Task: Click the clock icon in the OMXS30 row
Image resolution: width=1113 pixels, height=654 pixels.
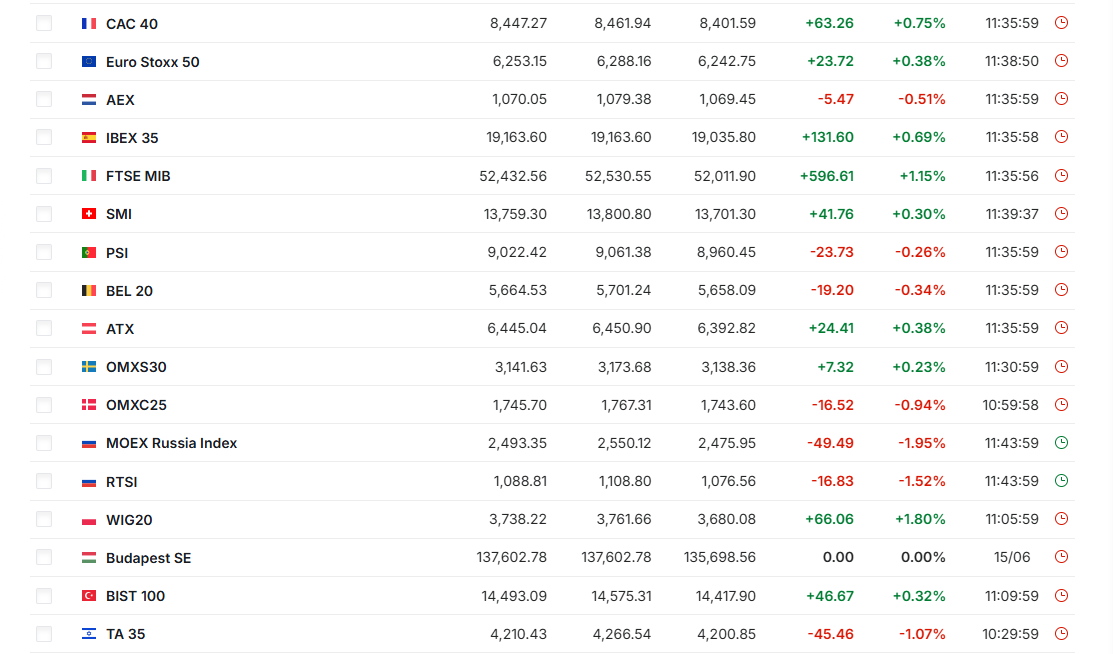Action: click(1061, 366)
